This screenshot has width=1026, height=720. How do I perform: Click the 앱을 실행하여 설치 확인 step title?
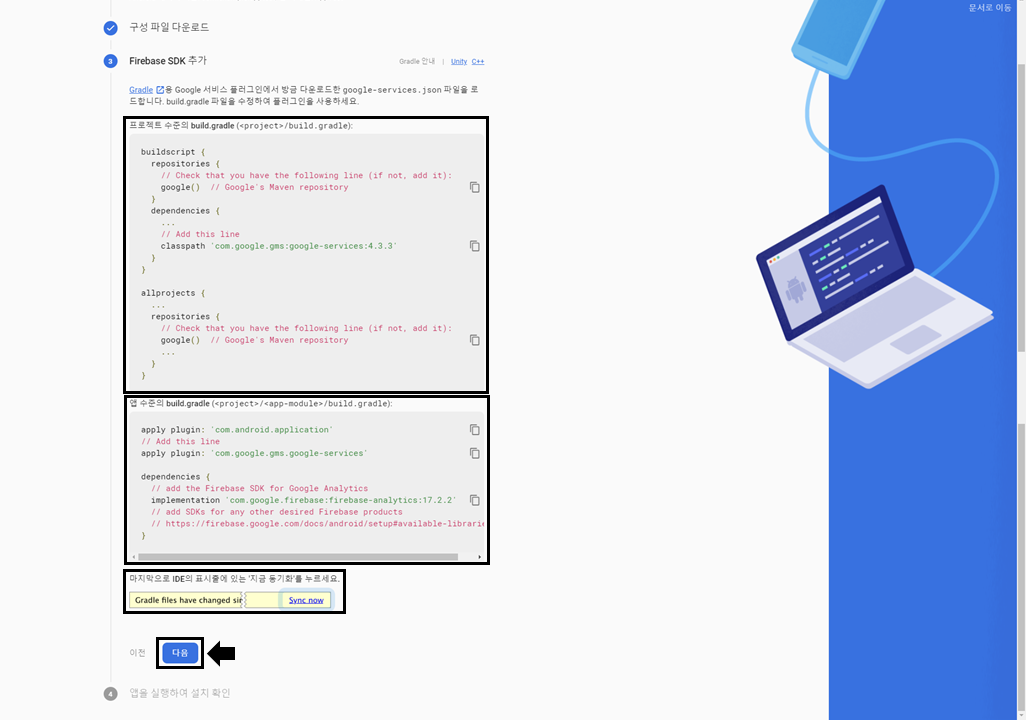pos(179,693)
